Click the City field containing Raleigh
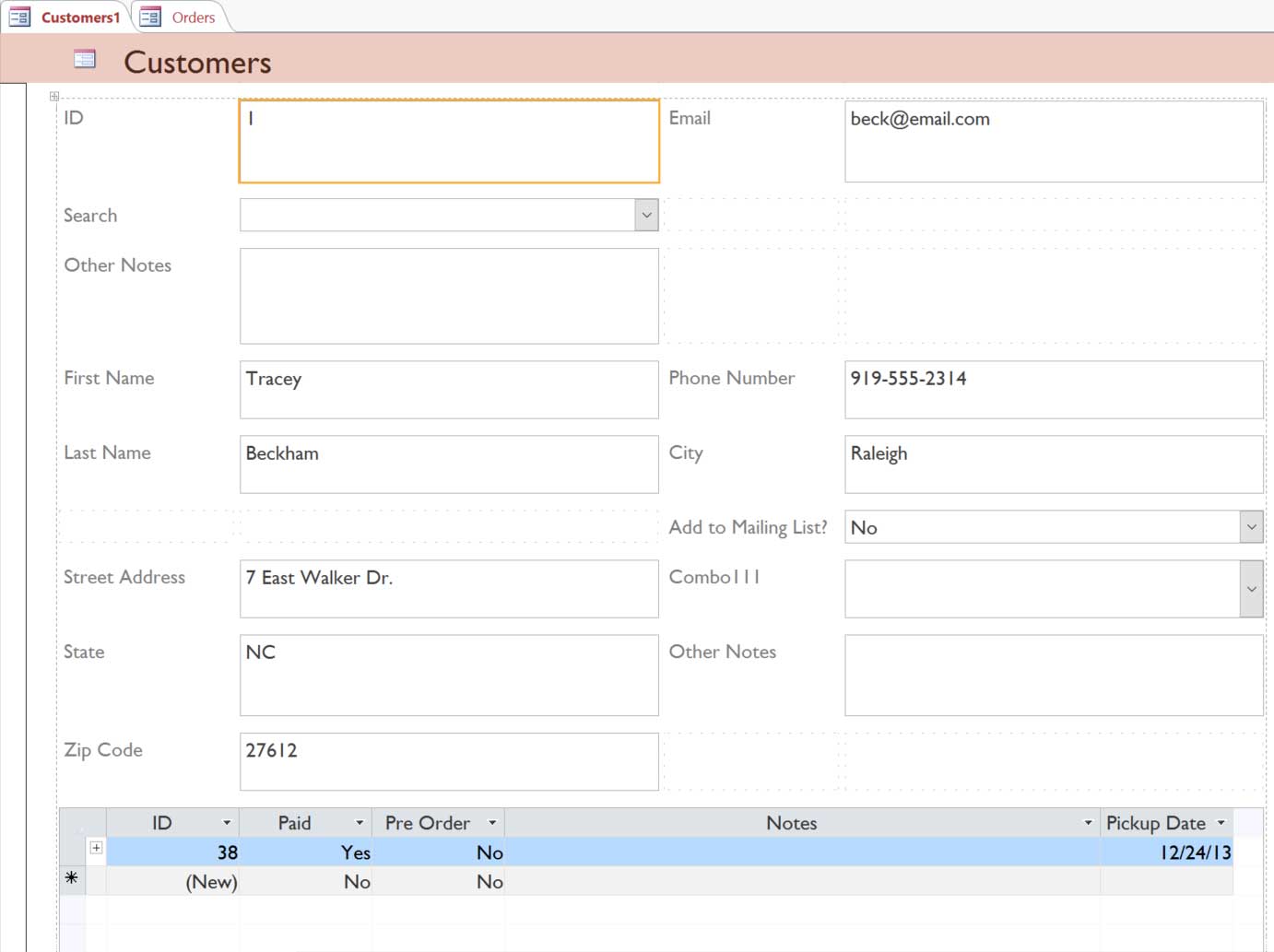The height and width of the screenshot is (952, 1274). click(1054, 464)
